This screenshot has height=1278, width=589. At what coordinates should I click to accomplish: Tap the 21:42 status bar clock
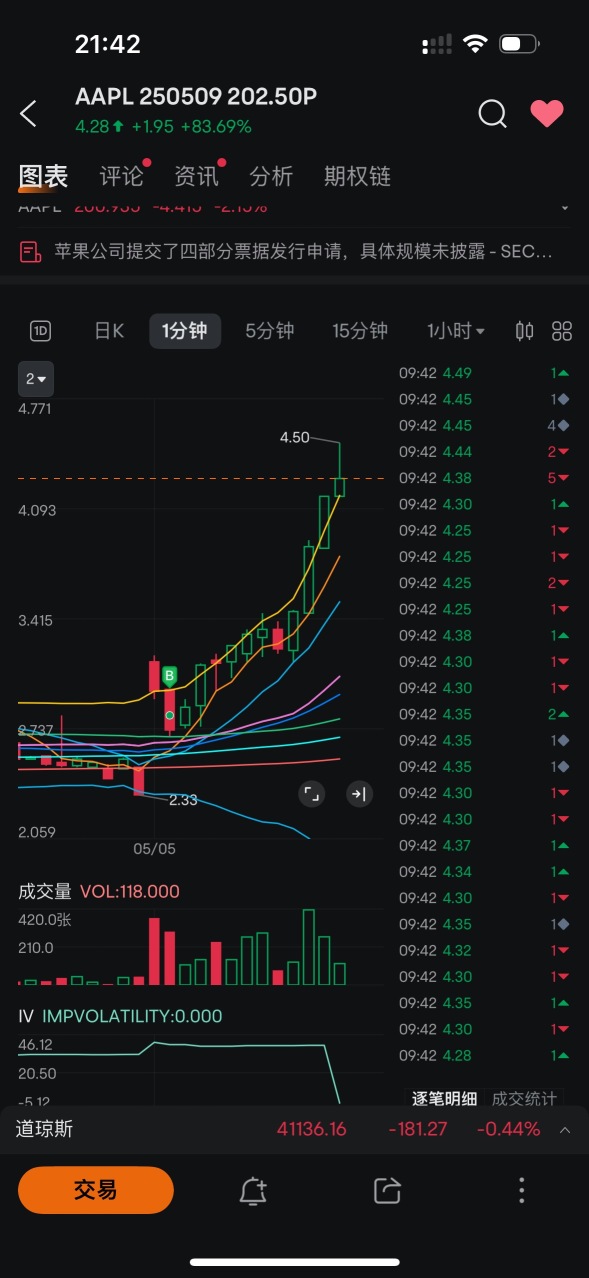108,44
